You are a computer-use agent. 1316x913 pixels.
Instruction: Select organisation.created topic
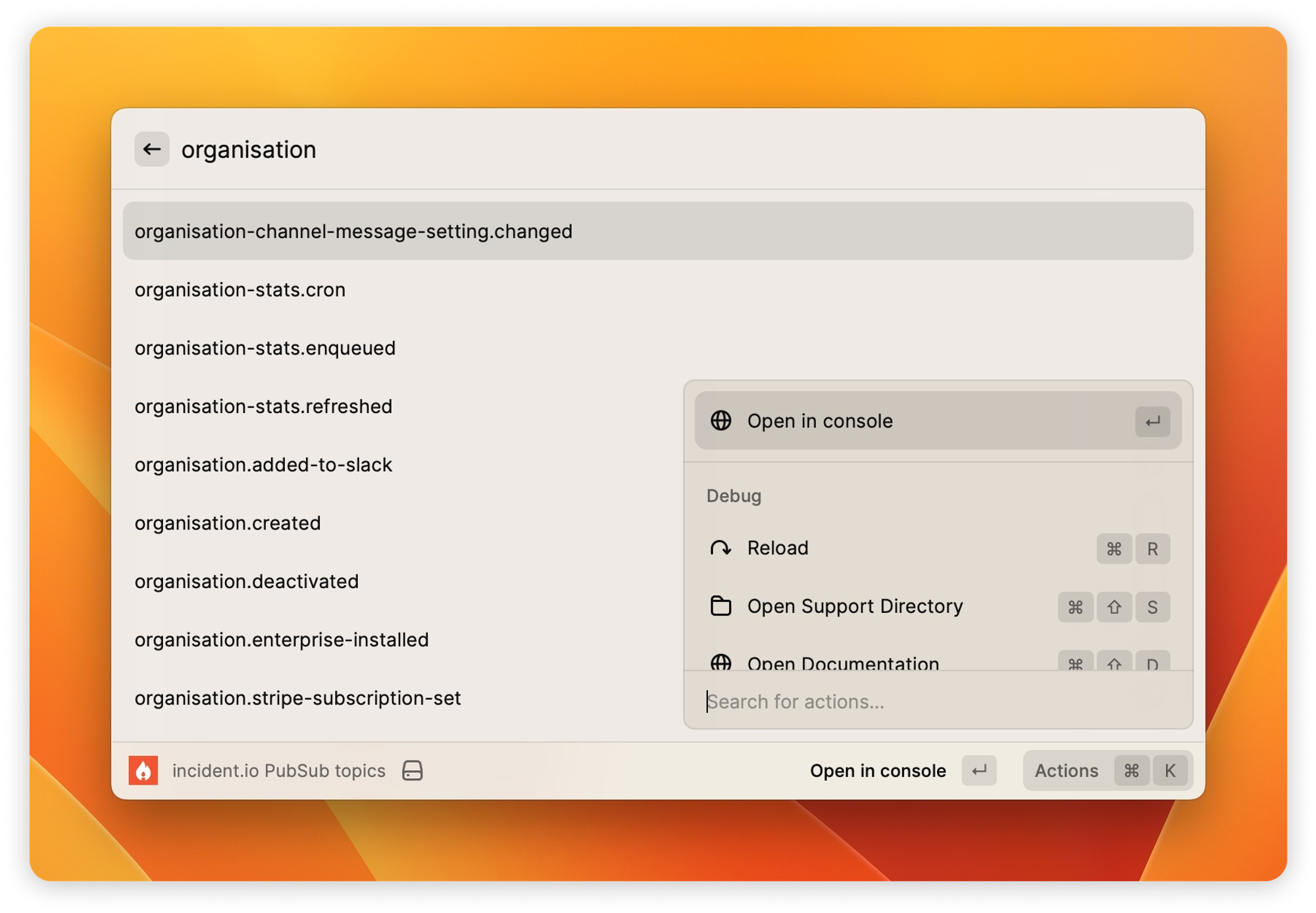(228, 523)
